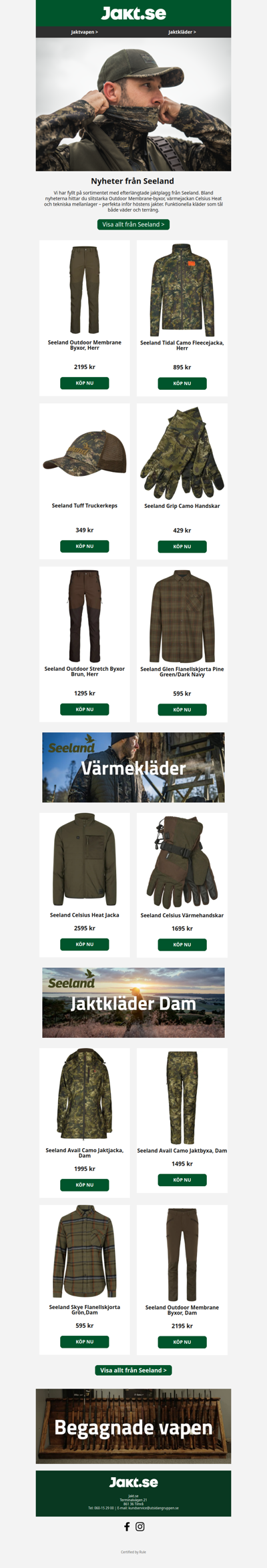
Task: Click the Seeland Glen Flanellskjorta product title
Action: pyautogui.click(x=182, y=672)
